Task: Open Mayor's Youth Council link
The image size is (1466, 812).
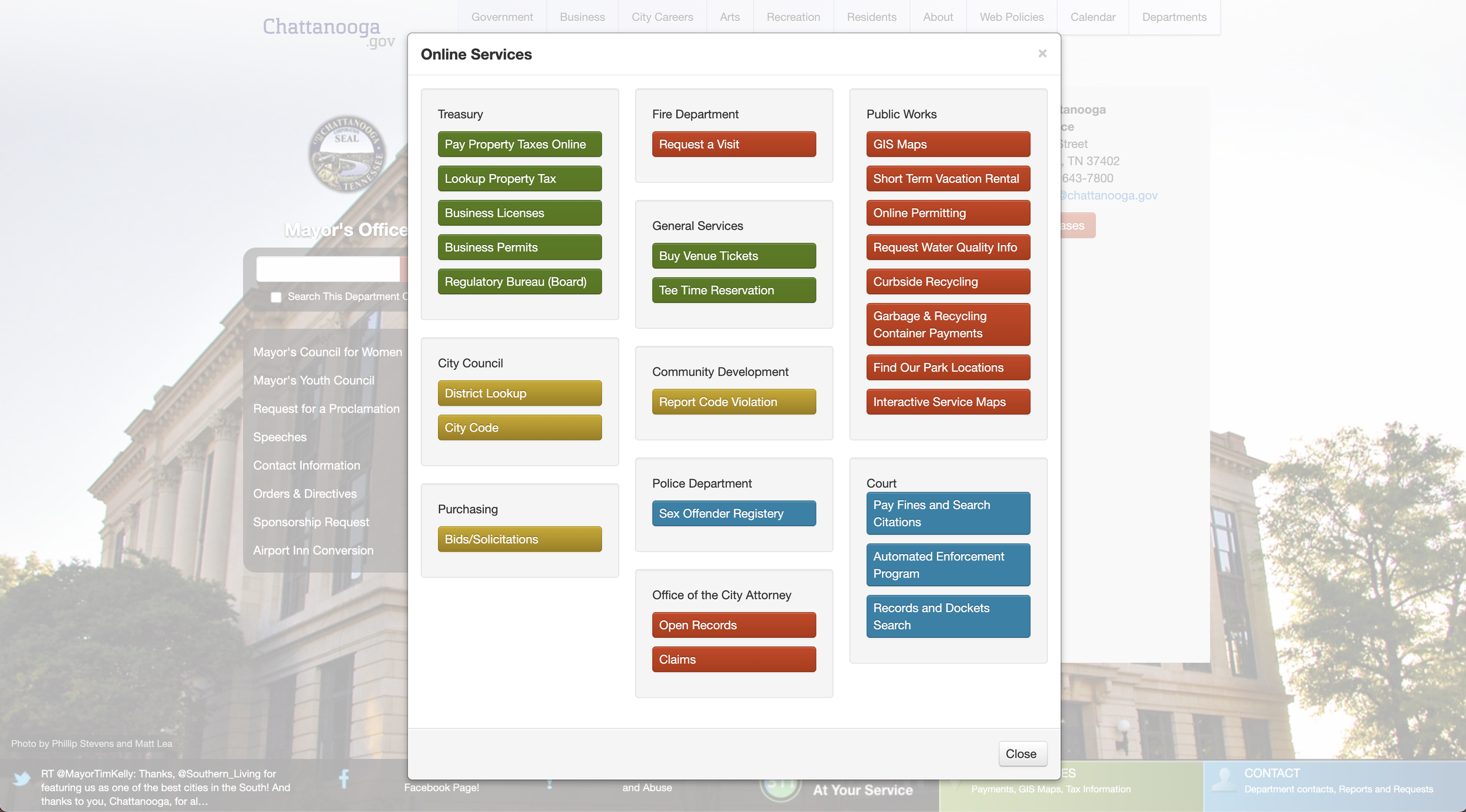Action: point(314,380)
